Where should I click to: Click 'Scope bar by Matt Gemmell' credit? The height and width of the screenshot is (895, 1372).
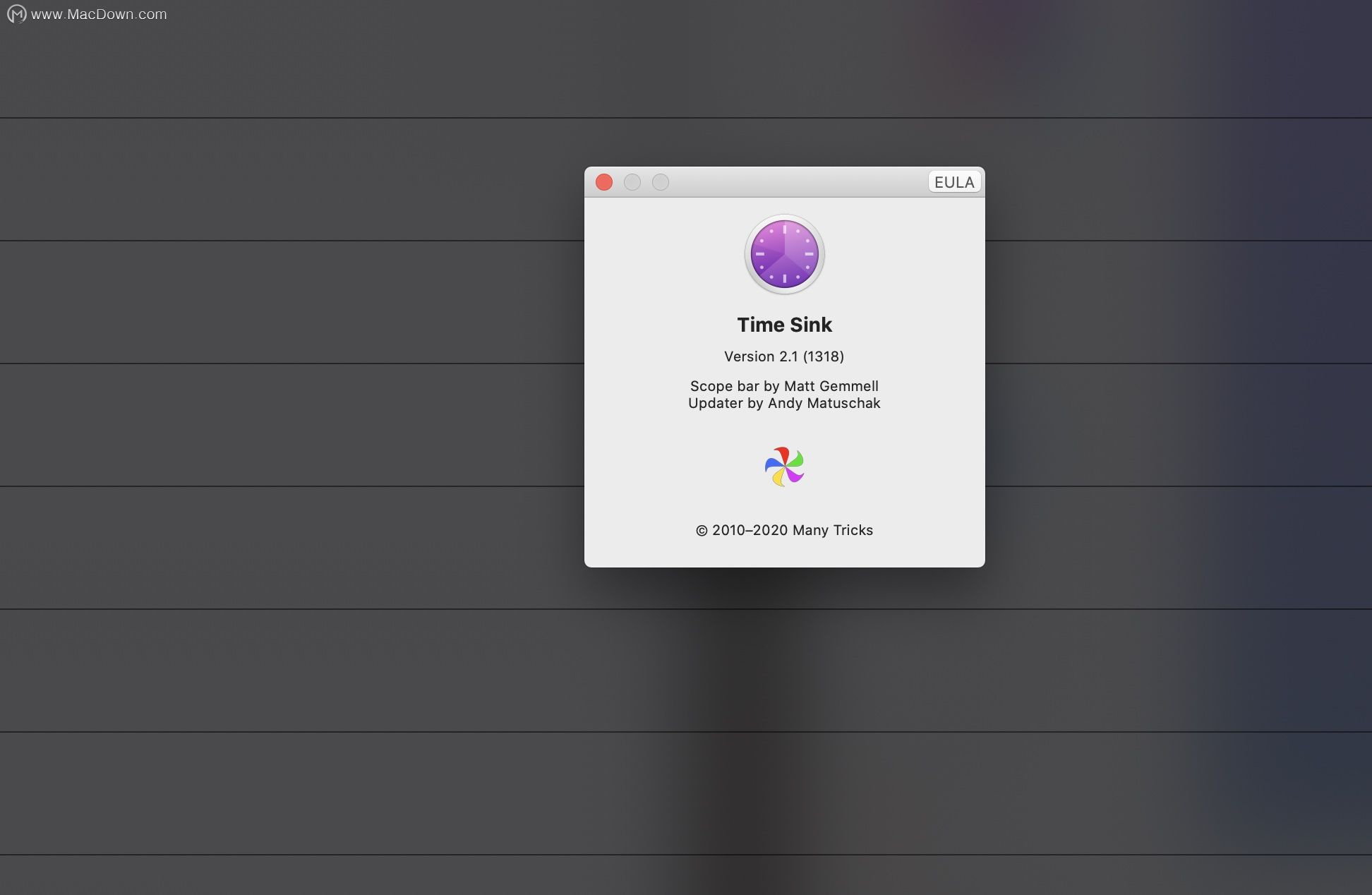click(784, 386)
